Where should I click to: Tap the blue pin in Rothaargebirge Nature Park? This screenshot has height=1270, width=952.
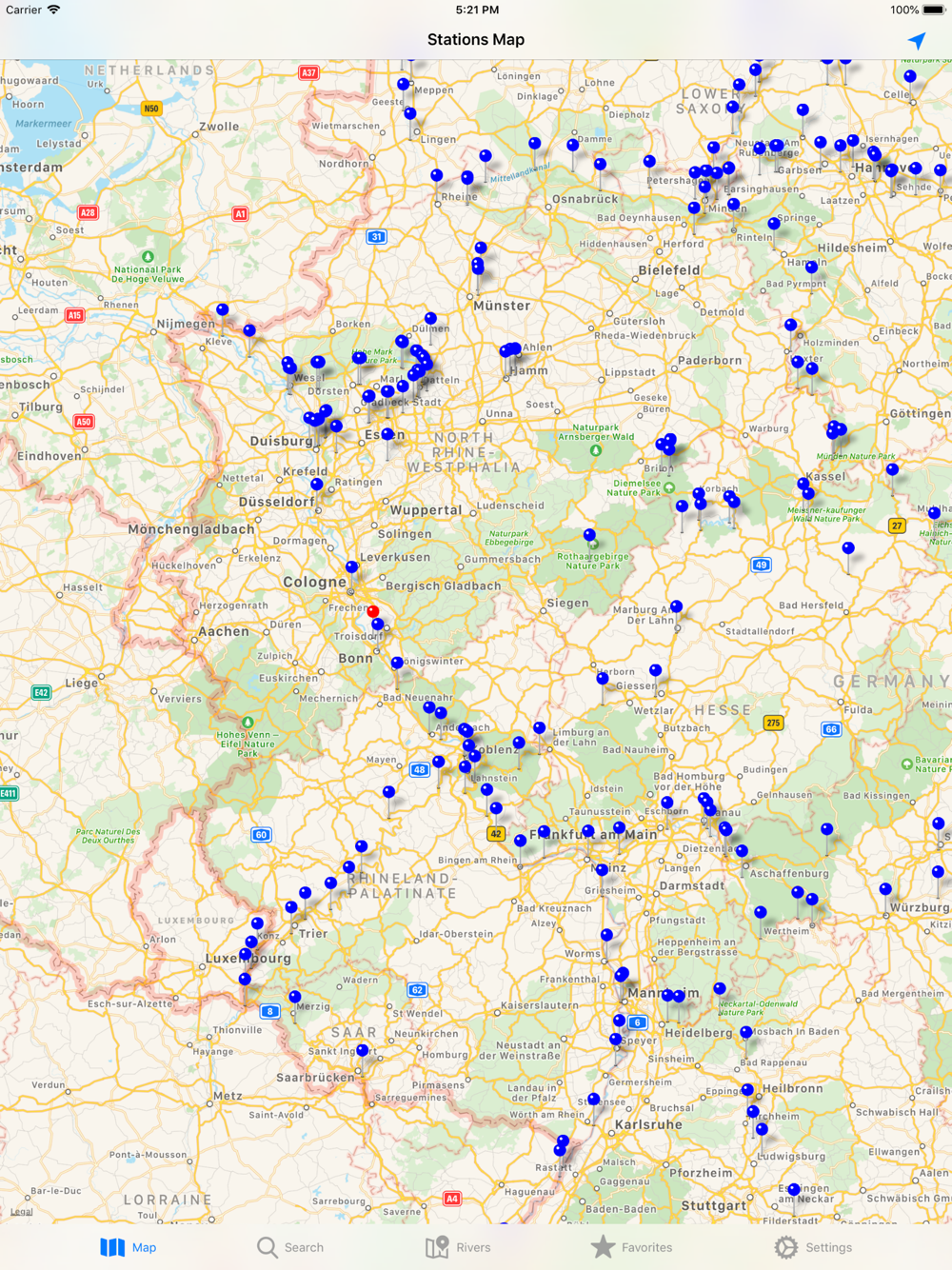click(x=589, y=535)
